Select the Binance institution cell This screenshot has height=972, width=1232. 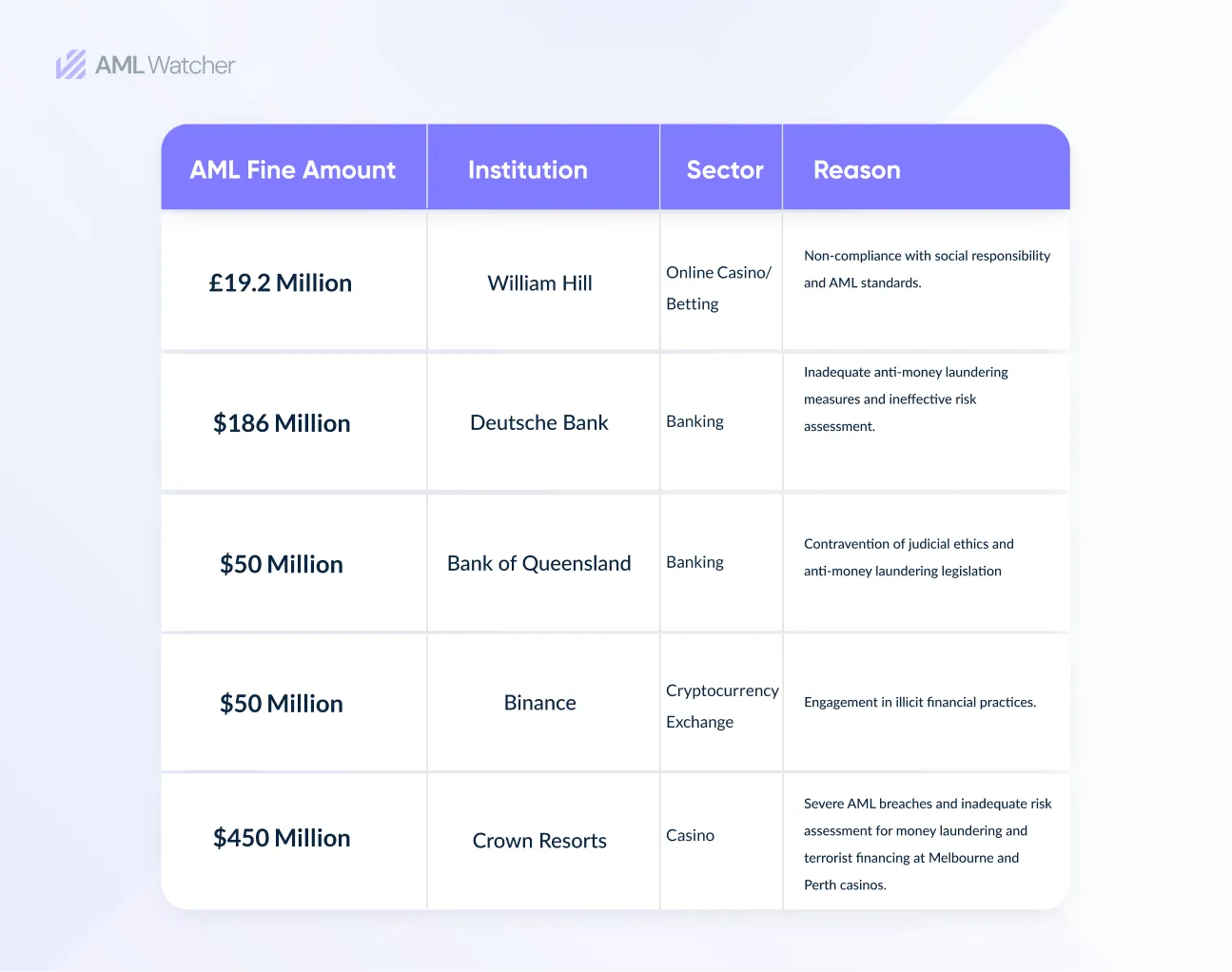pyautogui.click(x=539, y=703)
